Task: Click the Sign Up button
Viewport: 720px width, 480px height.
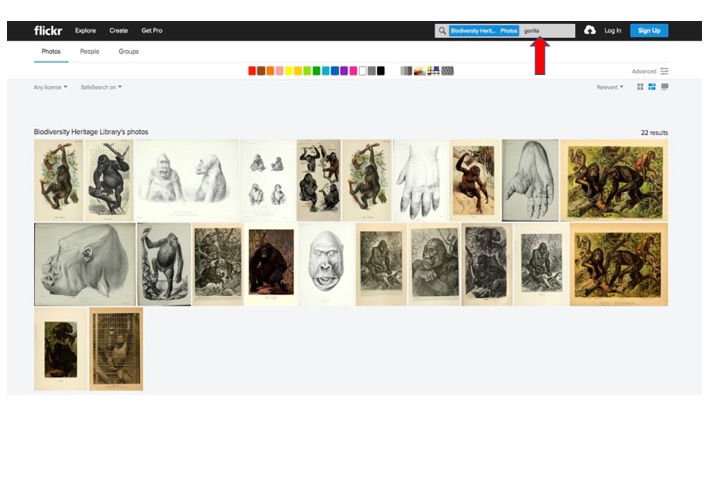Action: pos(649,30)
